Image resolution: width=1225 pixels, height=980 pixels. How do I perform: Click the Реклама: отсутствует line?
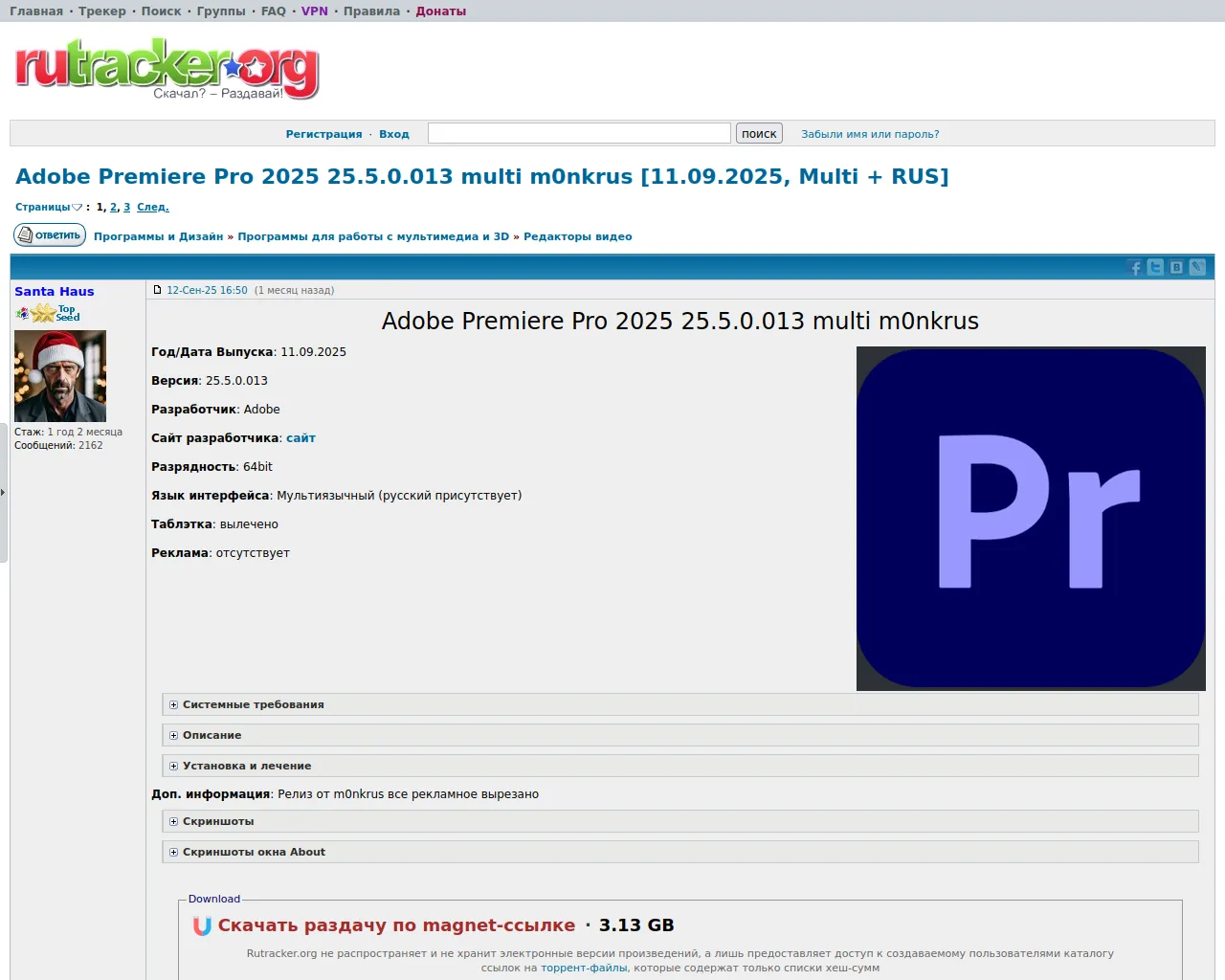220,553
